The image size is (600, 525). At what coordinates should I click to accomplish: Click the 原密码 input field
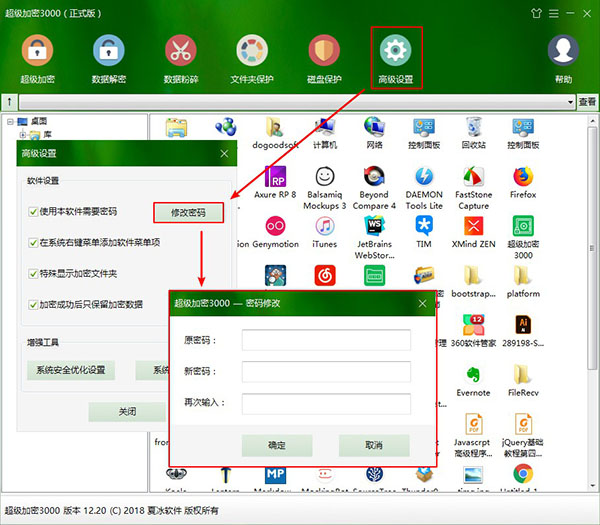pyautogui.click(x=354, y=340)
